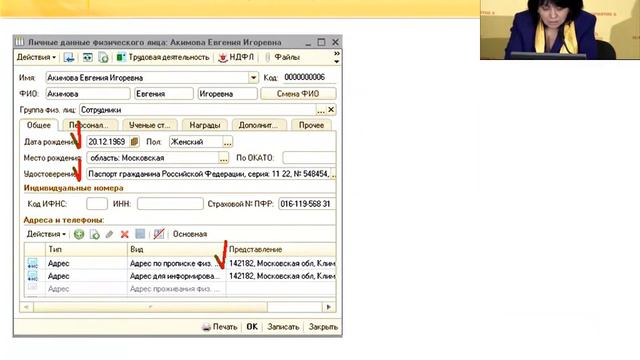Viewport: 640px width, 360px height.
Task: Open the addresses Действия menu
Action: click(46, 234)
